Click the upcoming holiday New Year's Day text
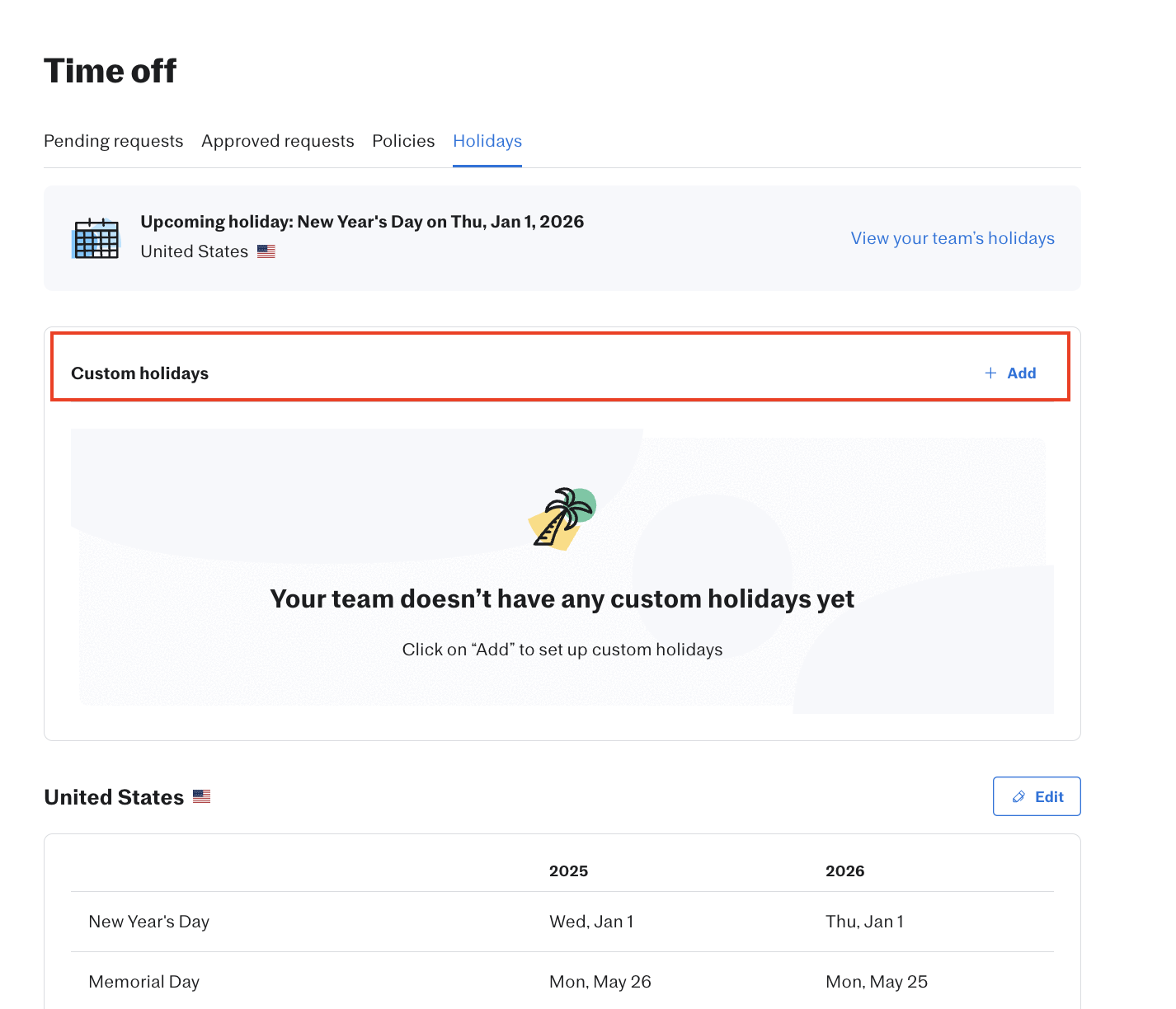 pos(362,222)
